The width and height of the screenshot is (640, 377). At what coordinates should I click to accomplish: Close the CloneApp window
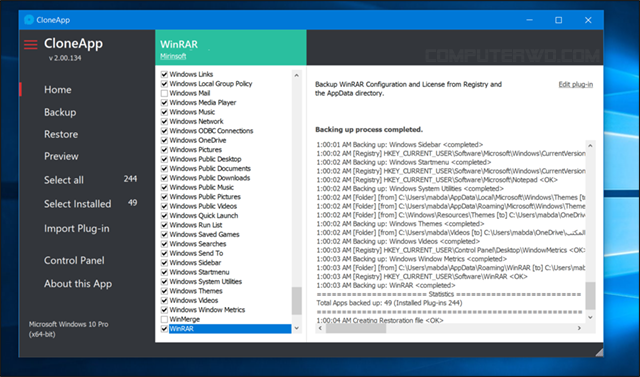point(588,20)
